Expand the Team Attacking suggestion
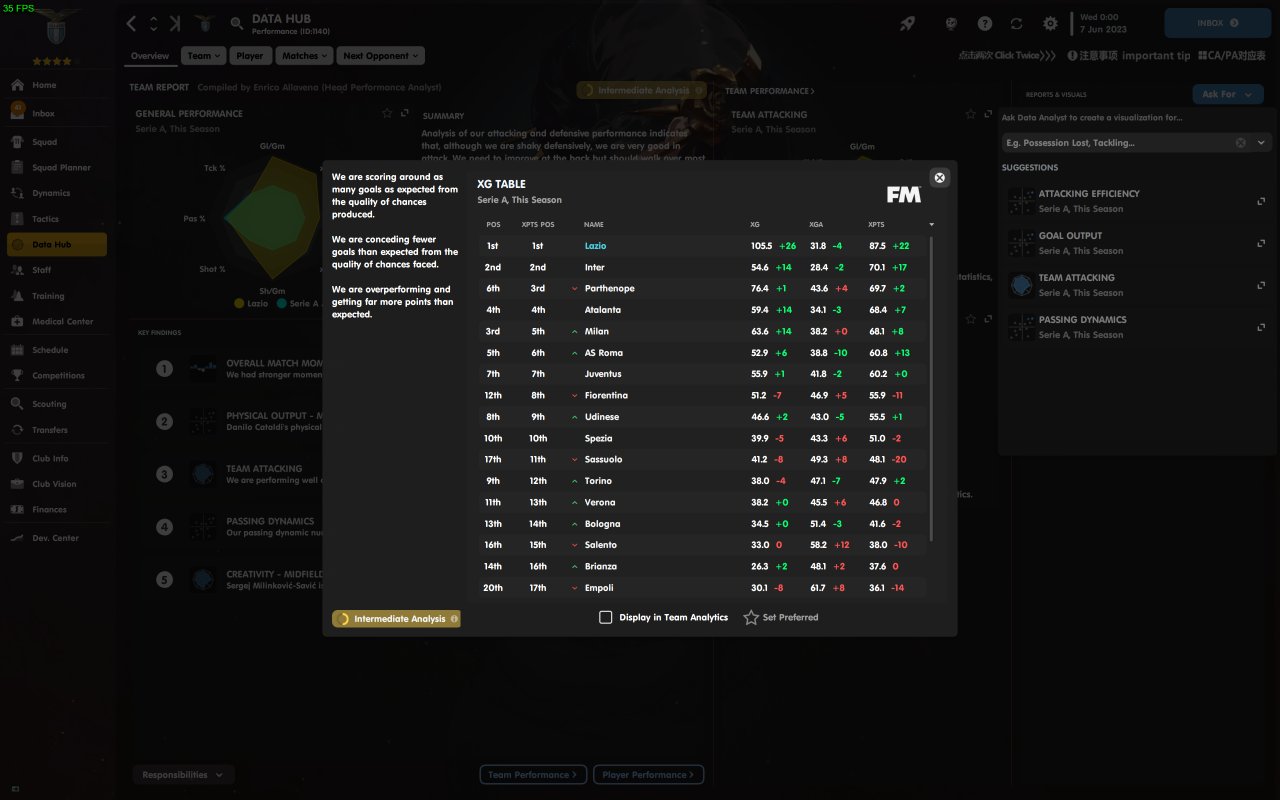Image resolution: width=1280 pixels, height=800 pixels. pyautogui.click(x=1261, y=285)
